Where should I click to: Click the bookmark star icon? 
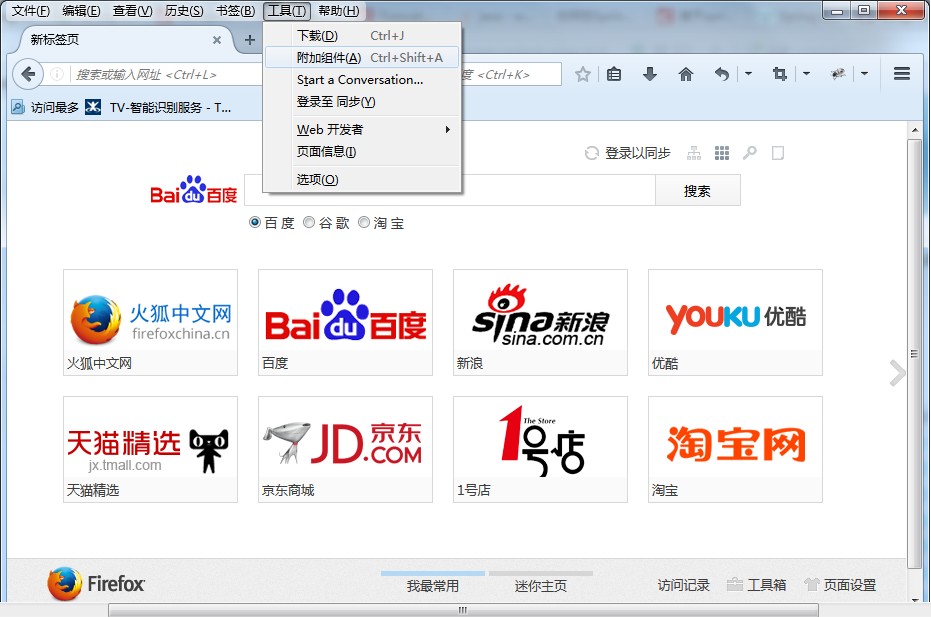[x=583, y=74]
